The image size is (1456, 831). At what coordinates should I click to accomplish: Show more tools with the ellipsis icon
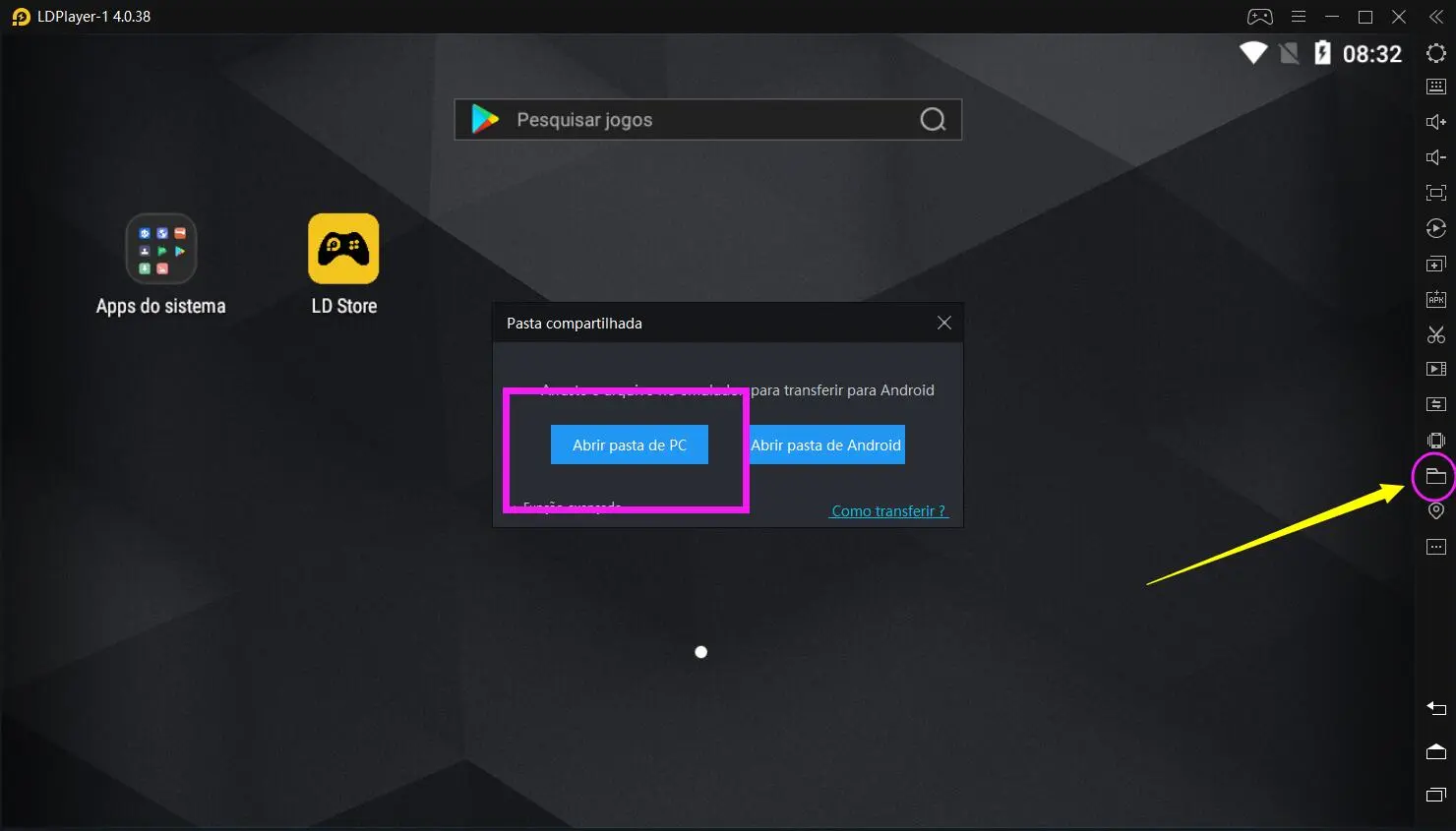click(1435, 547)
